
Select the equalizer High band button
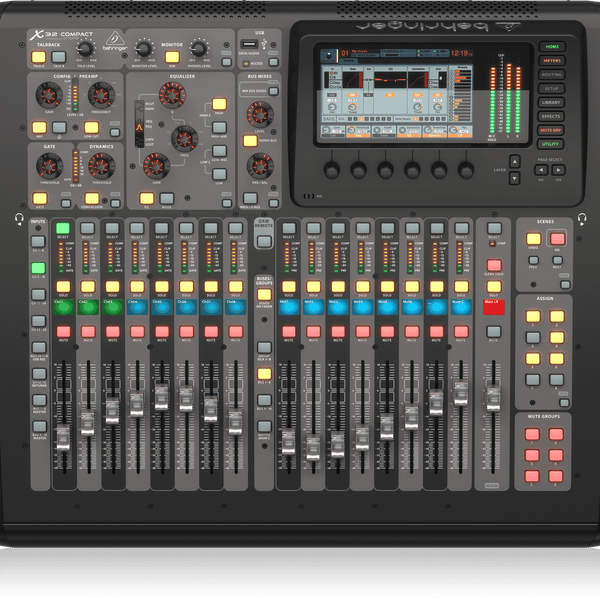pos(219,104)
